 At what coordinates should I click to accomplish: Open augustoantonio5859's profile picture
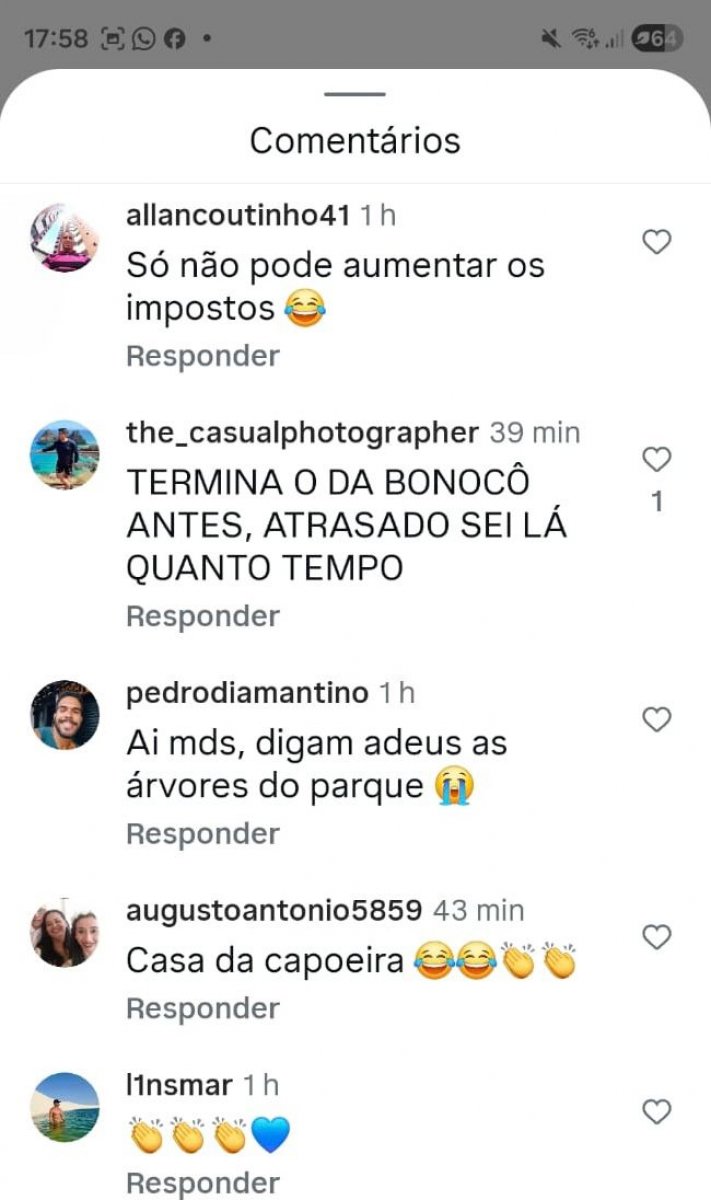[65, 933]
